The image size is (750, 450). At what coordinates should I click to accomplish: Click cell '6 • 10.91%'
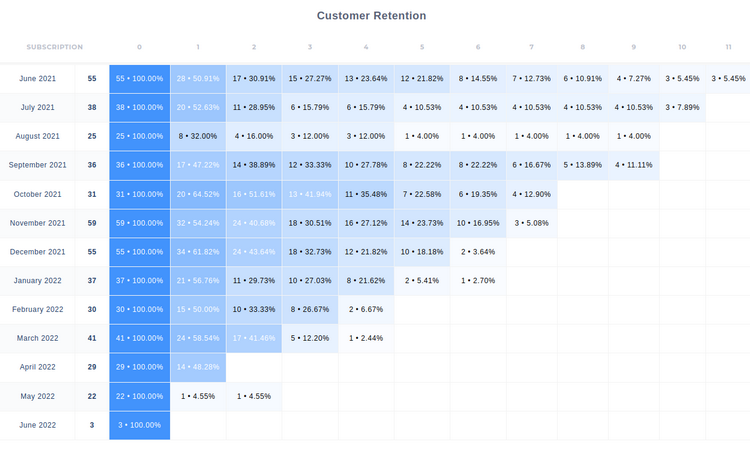pos(583,78)
